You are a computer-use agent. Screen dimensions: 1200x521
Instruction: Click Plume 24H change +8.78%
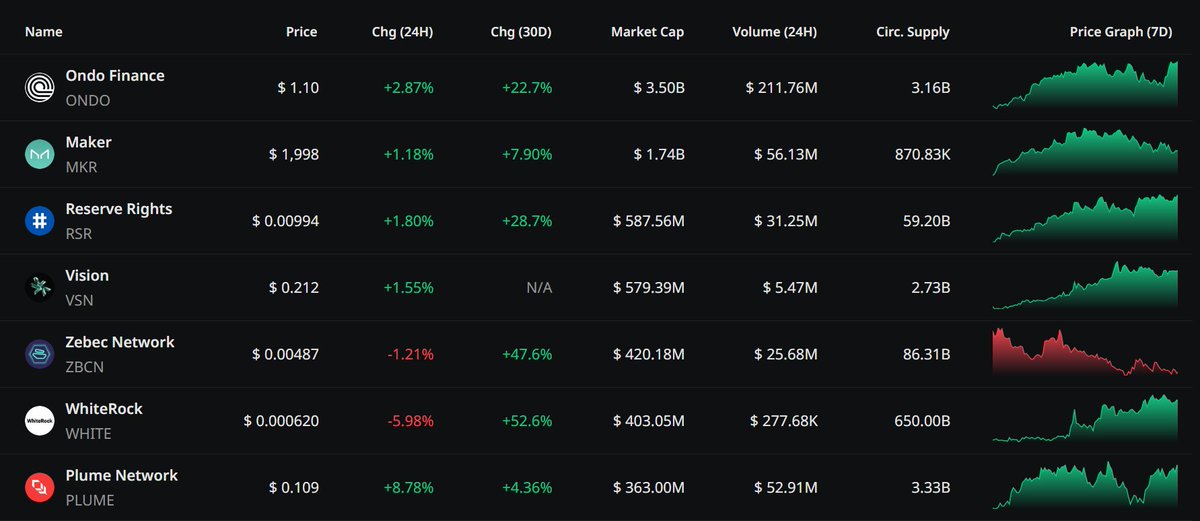pyautogui.click(x=408, y=488)
